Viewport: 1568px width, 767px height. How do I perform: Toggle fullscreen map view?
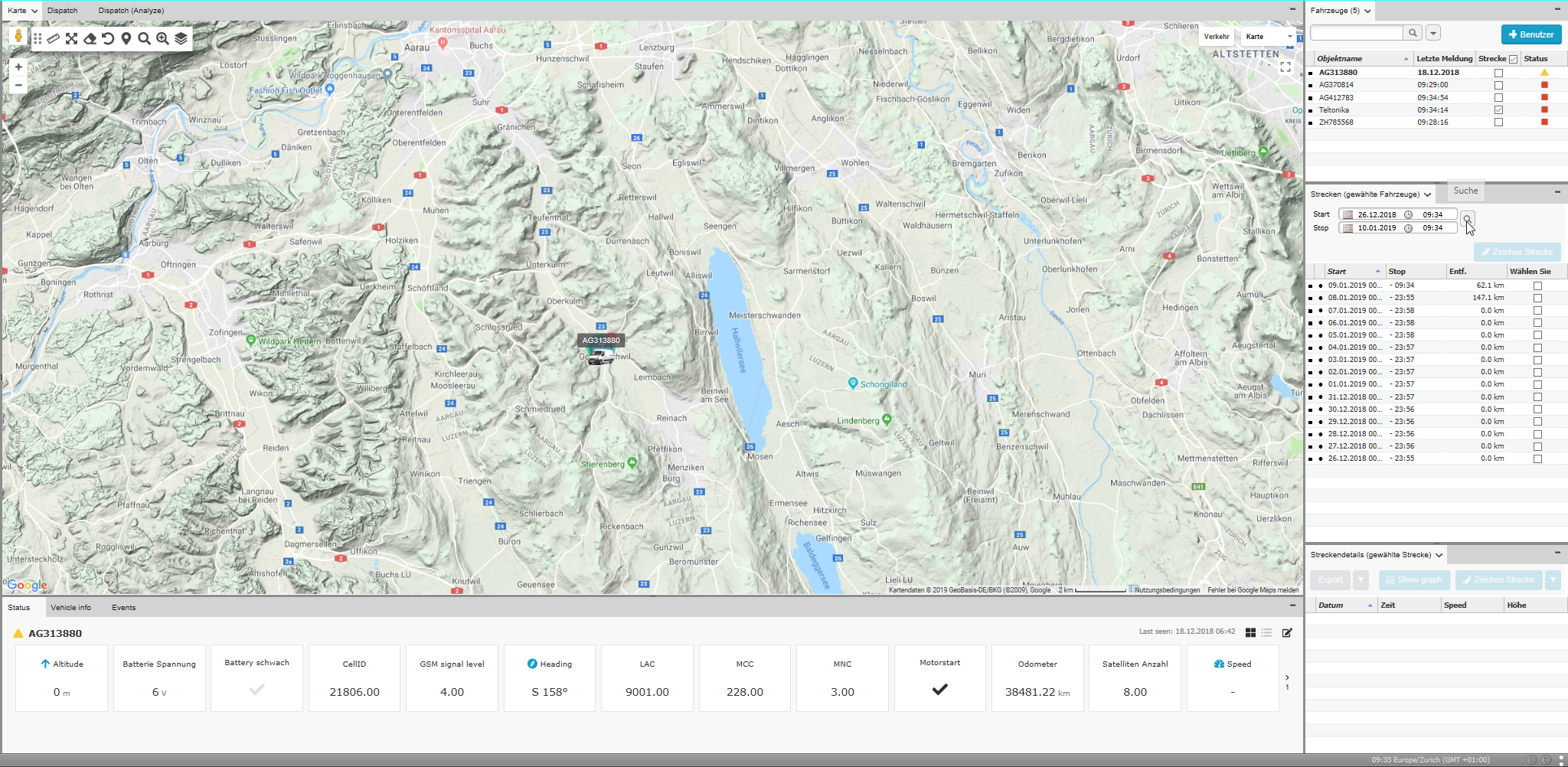click(1285, 67)
